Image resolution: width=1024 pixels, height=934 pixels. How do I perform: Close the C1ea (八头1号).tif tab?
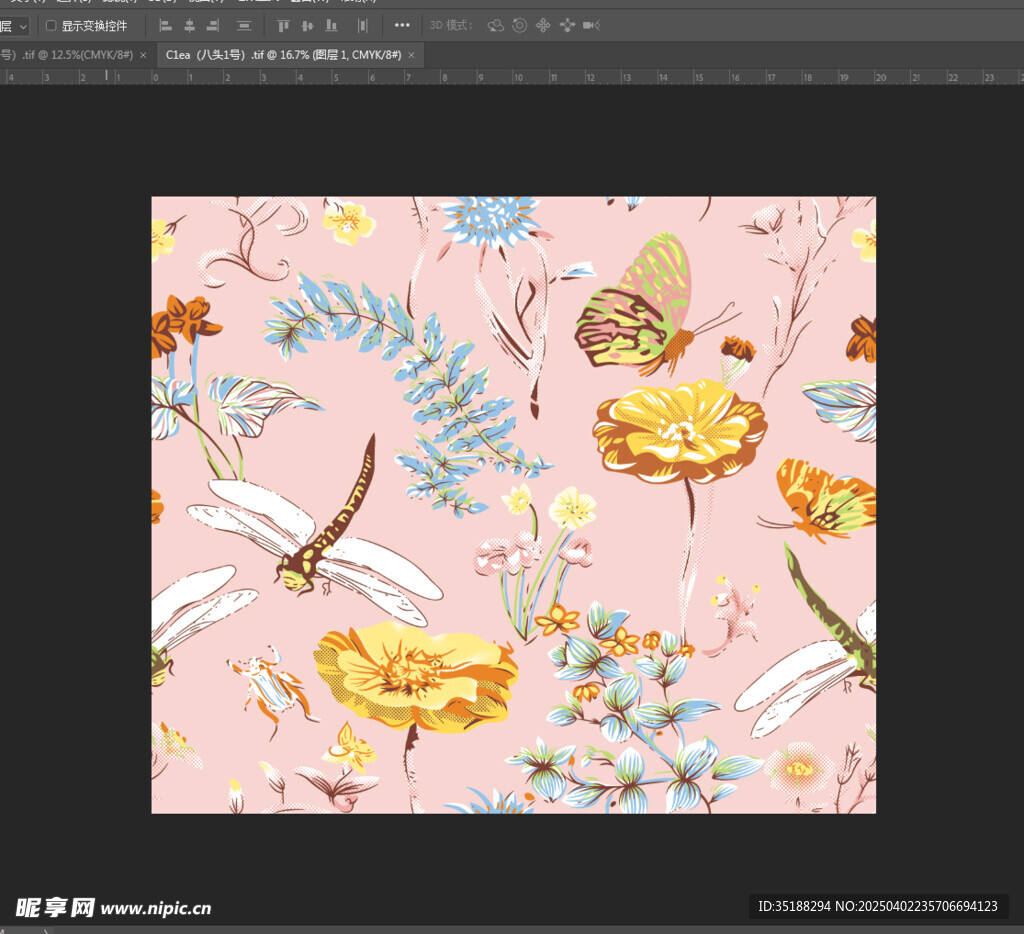411,56
